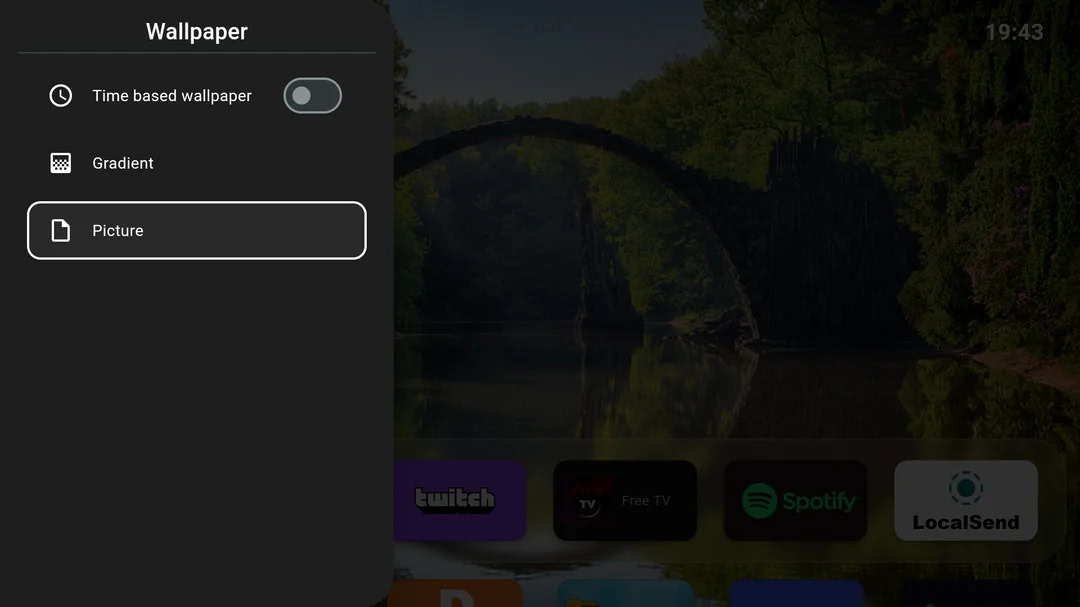Choose the highlighted Picture option
Image resolution: width=1080 pixels, height=607 pixels.
(196, 229)
